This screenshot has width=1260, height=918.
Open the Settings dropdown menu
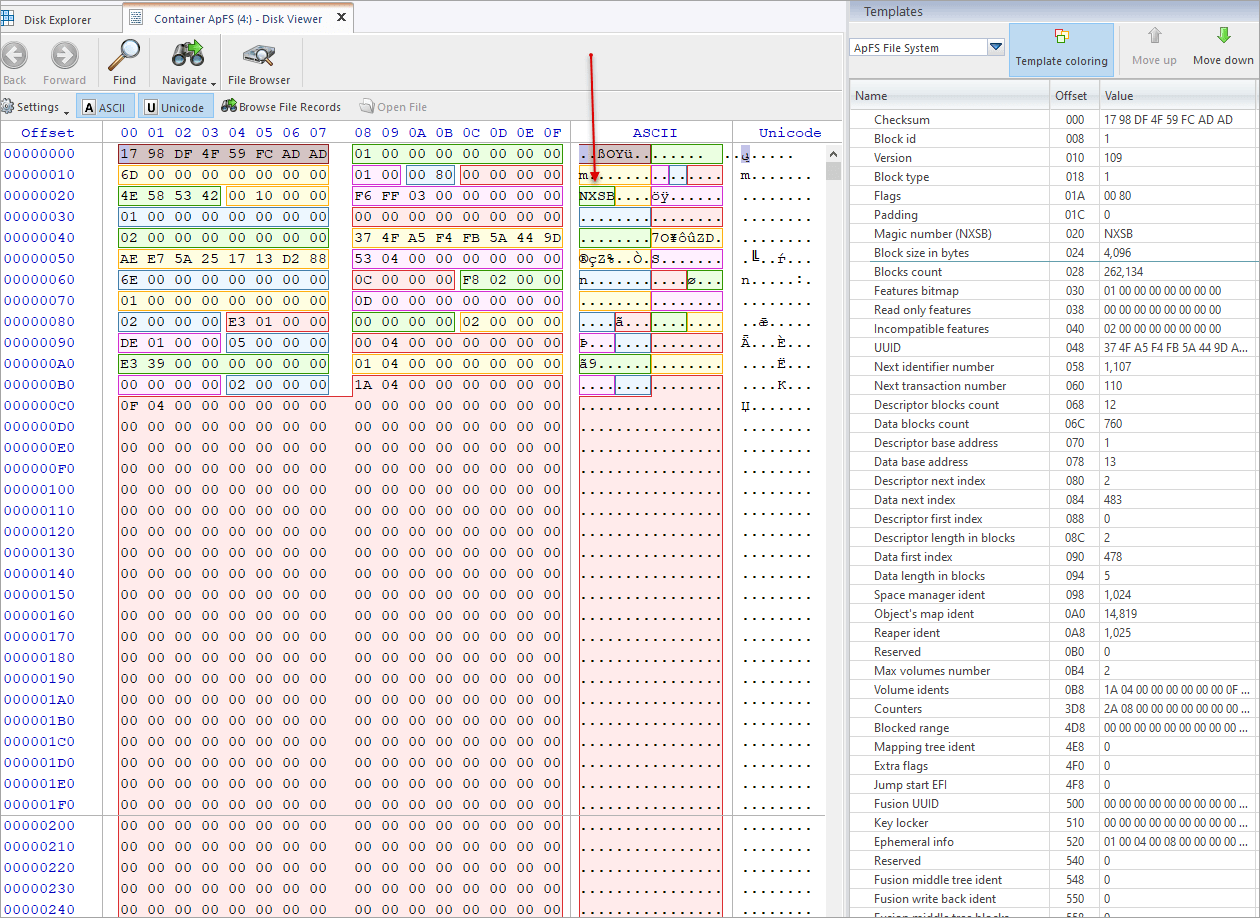(36, 107)
